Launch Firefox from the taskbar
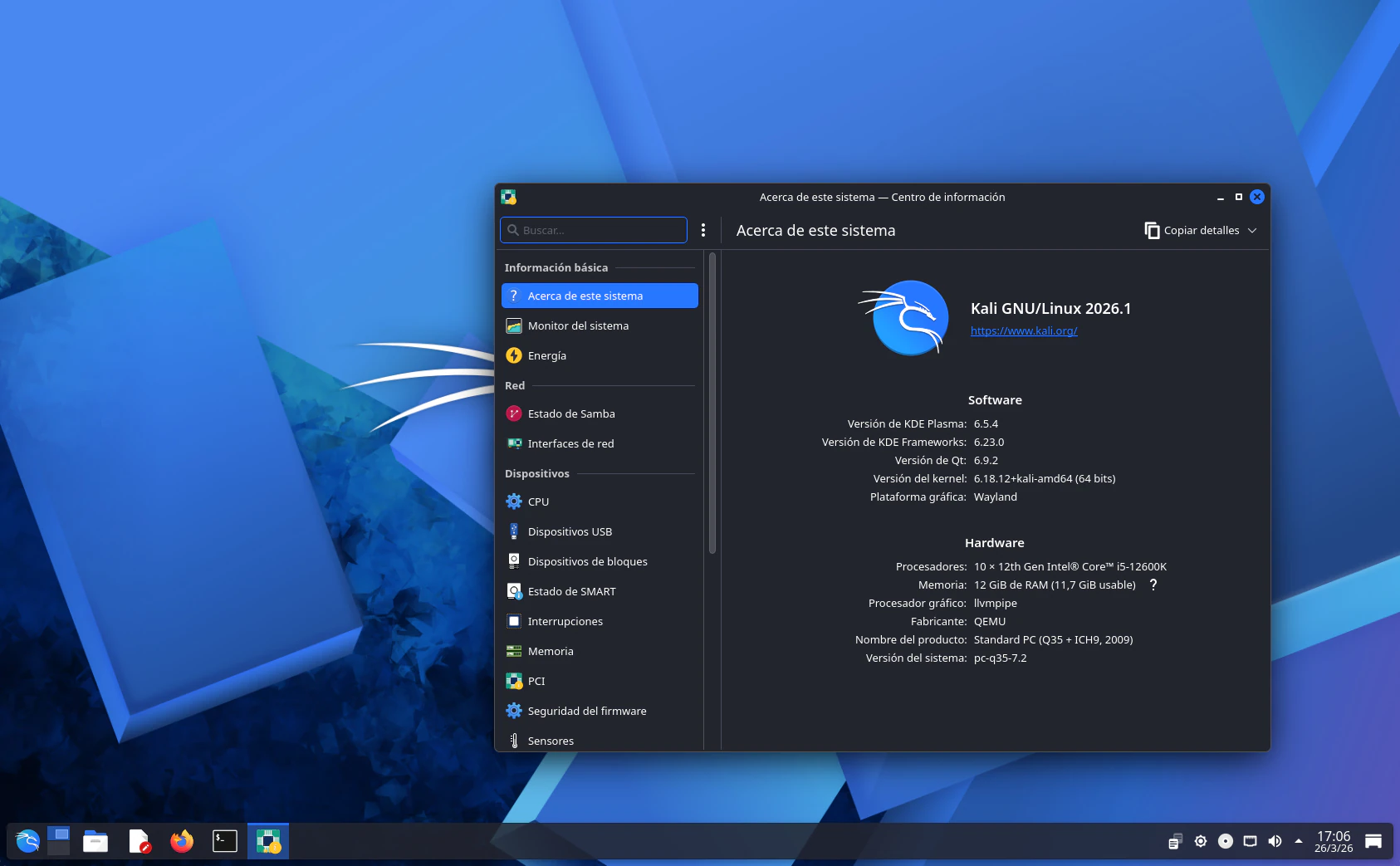Screen dimensions: 1400x866 click(x=182, y=841)
